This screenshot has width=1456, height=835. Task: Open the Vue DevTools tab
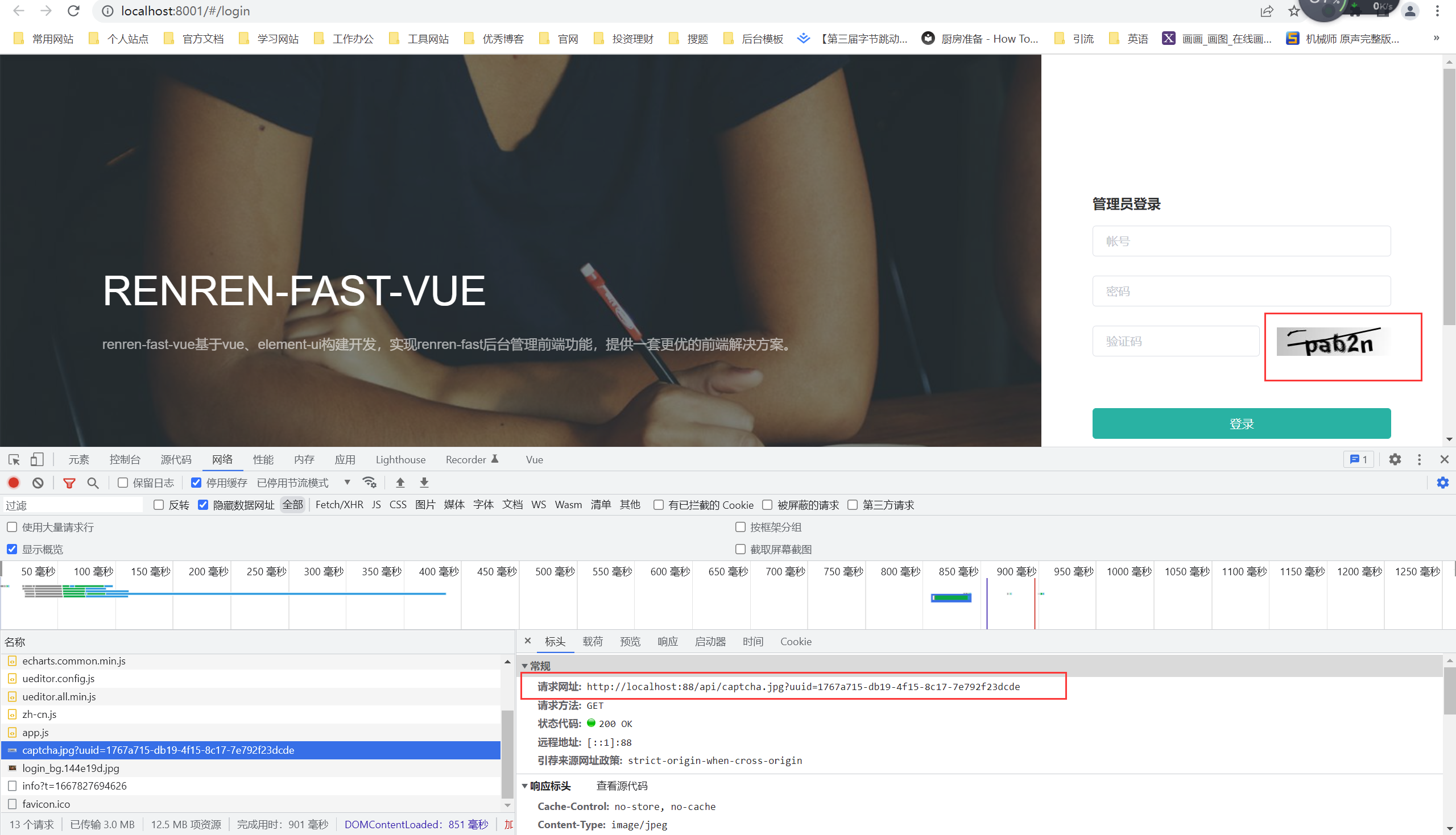click(534, 459)
